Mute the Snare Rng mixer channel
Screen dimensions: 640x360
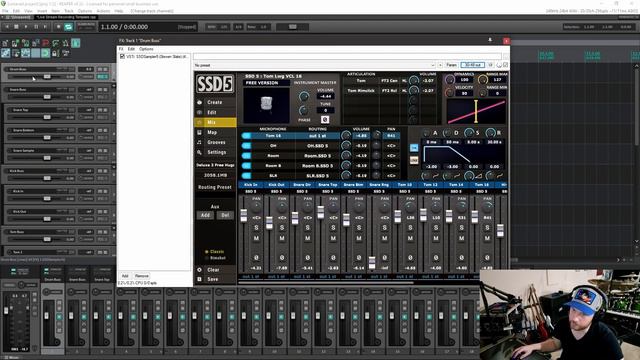click(384, 238)
